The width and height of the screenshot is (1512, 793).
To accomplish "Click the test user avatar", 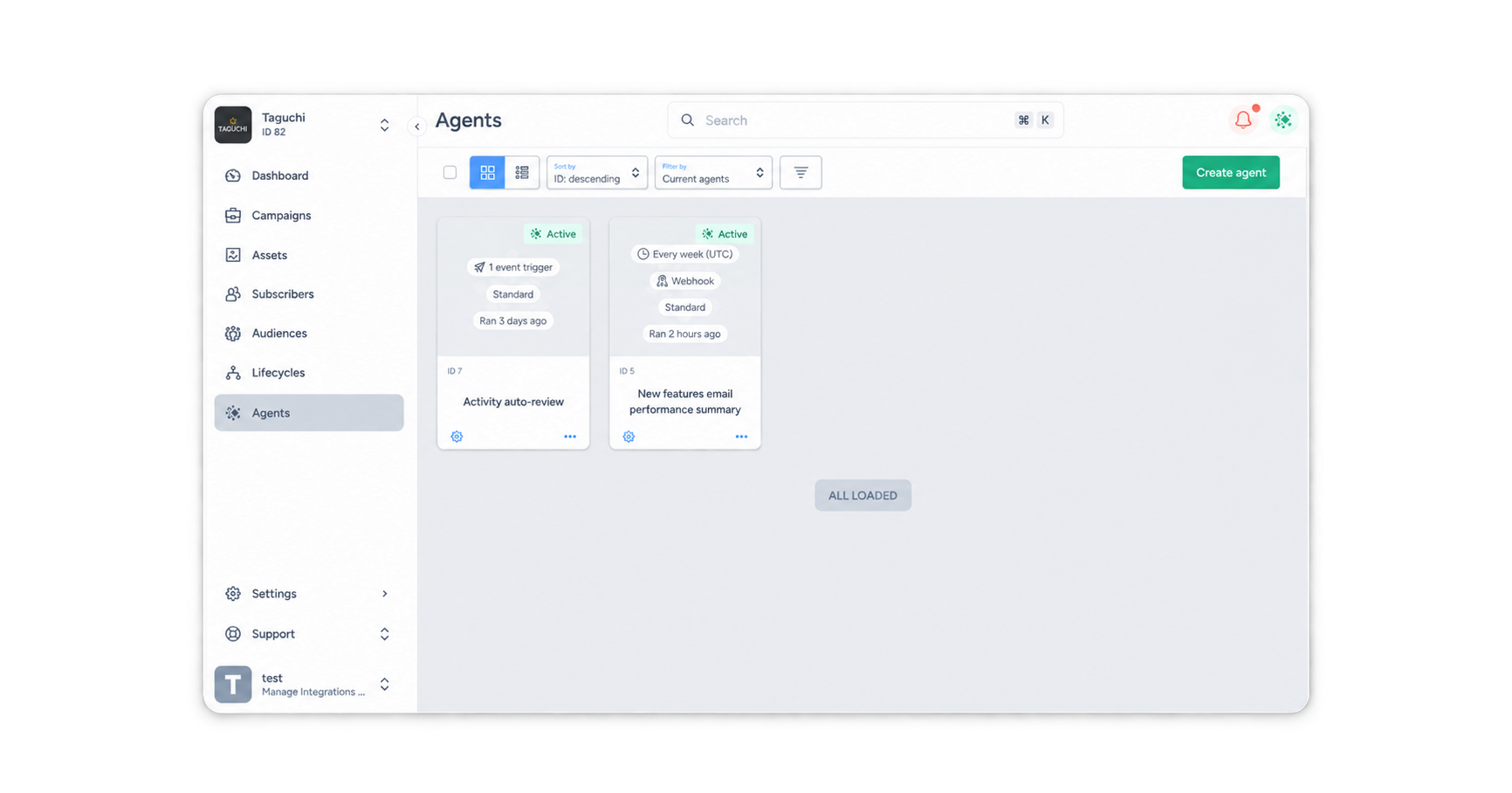I will point(233,685).
